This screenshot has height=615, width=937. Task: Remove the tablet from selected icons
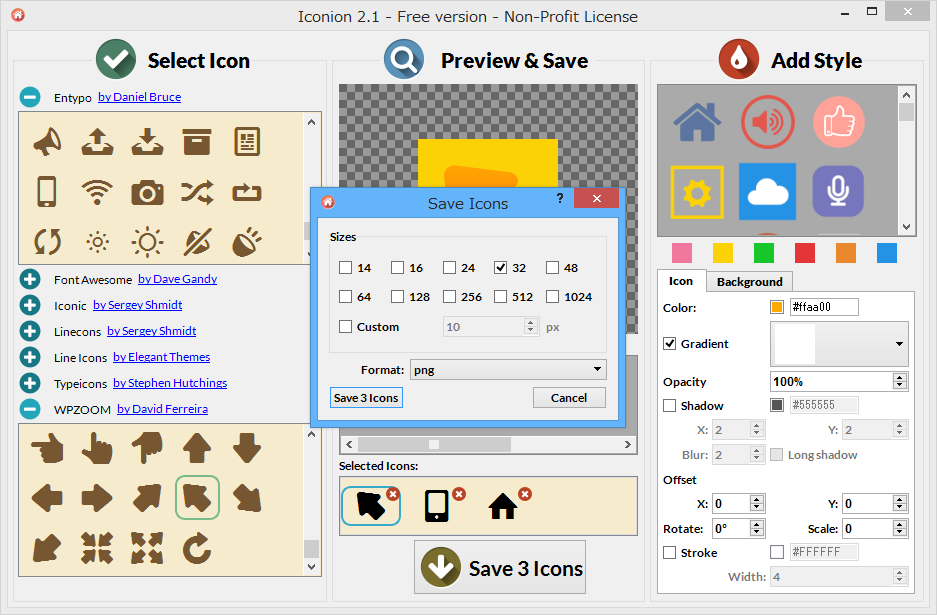[459, 494]
